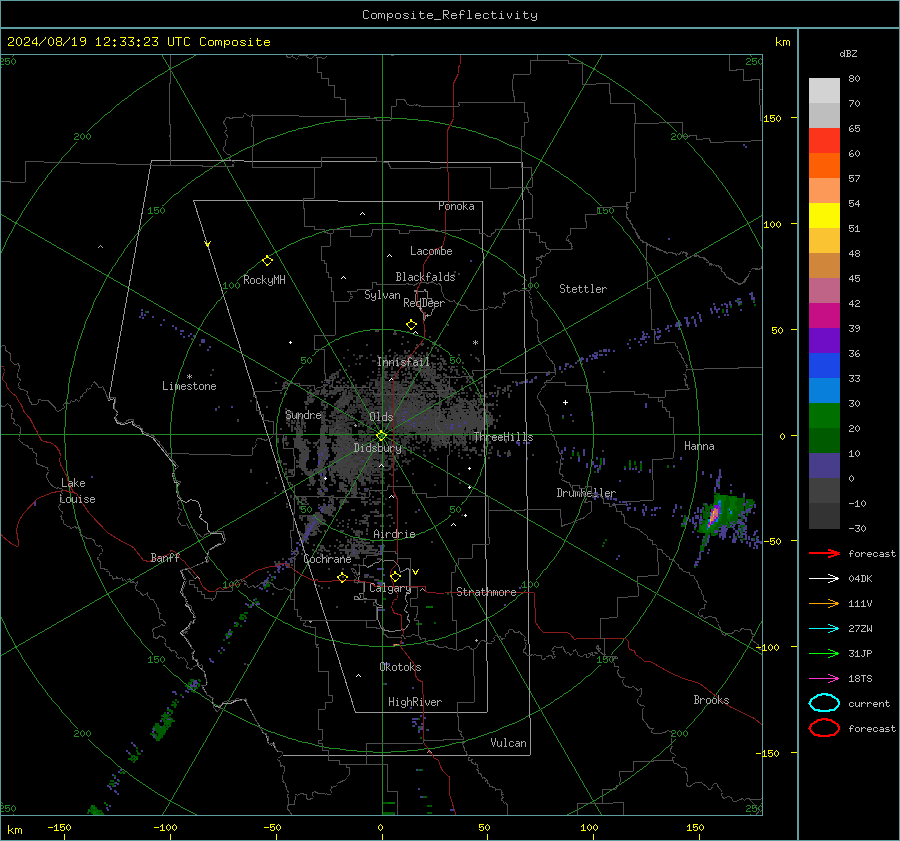Click the slate-blue 0-10 dBZ swatch
Screen dimensions: 900x841
click(x=824, y=466)
